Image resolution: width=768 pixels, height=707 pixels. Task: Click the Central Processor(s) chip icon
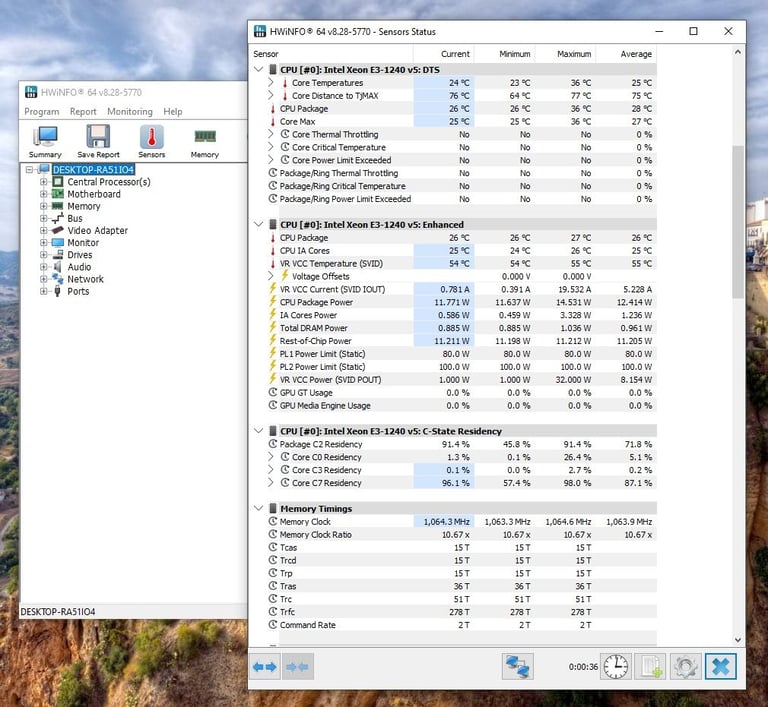click(x=58, y=182)
